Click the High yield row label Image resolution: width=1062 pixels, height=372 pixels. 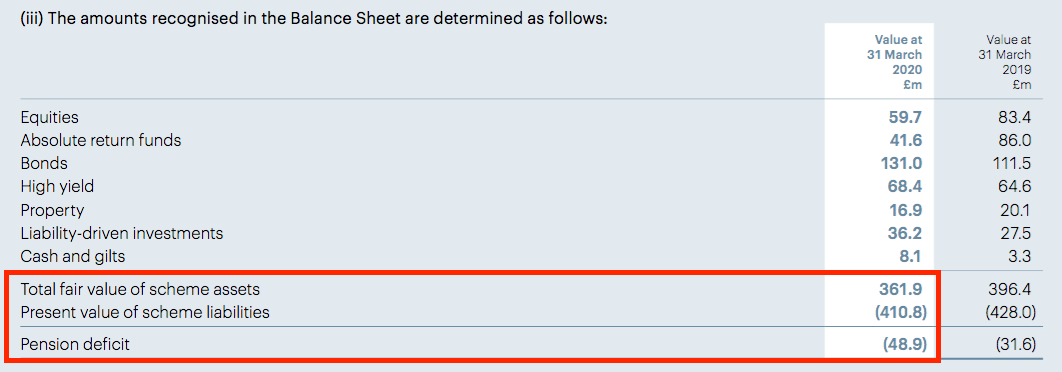pos(57,186)
